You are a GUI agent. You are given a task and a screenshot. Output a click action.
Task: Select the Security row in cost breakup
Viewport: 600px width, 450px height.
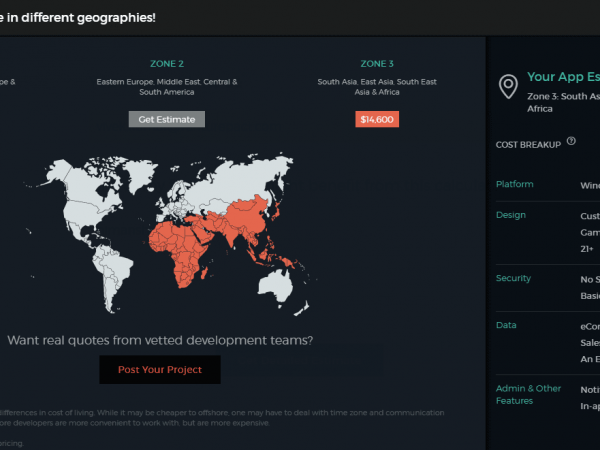tap(513, 278)
